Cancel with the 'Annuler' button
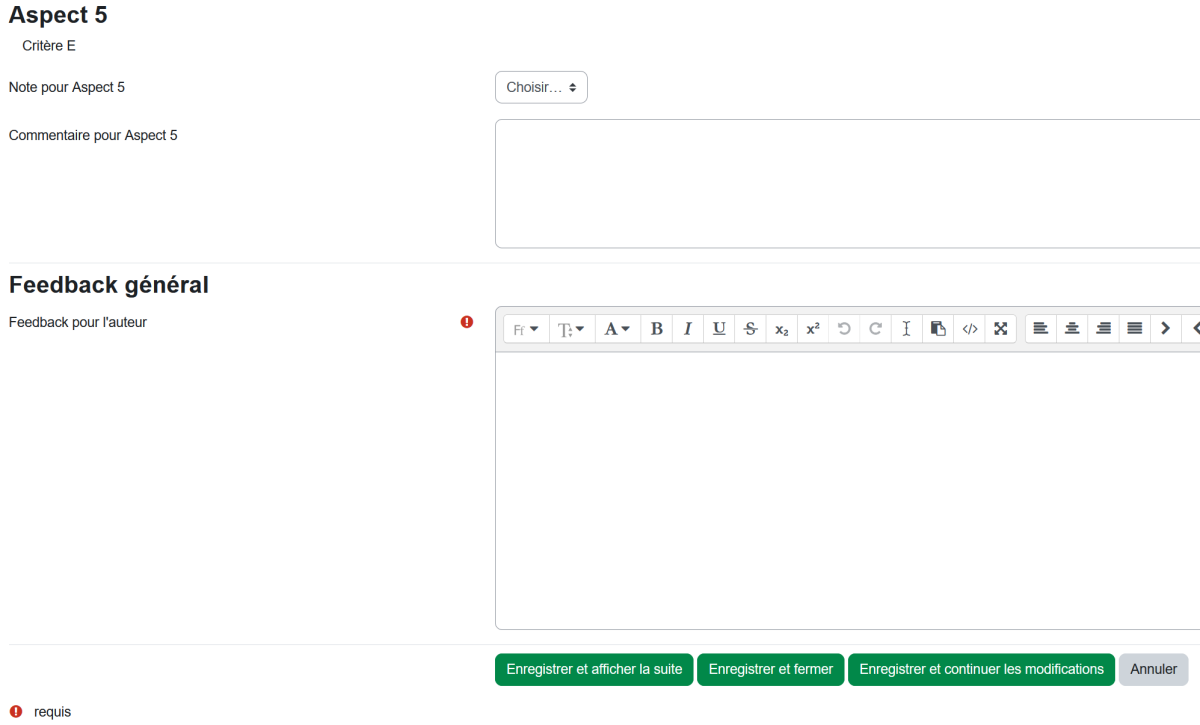The width and height of the screenshot is (1200, 725). click(x=1153, y=670)
